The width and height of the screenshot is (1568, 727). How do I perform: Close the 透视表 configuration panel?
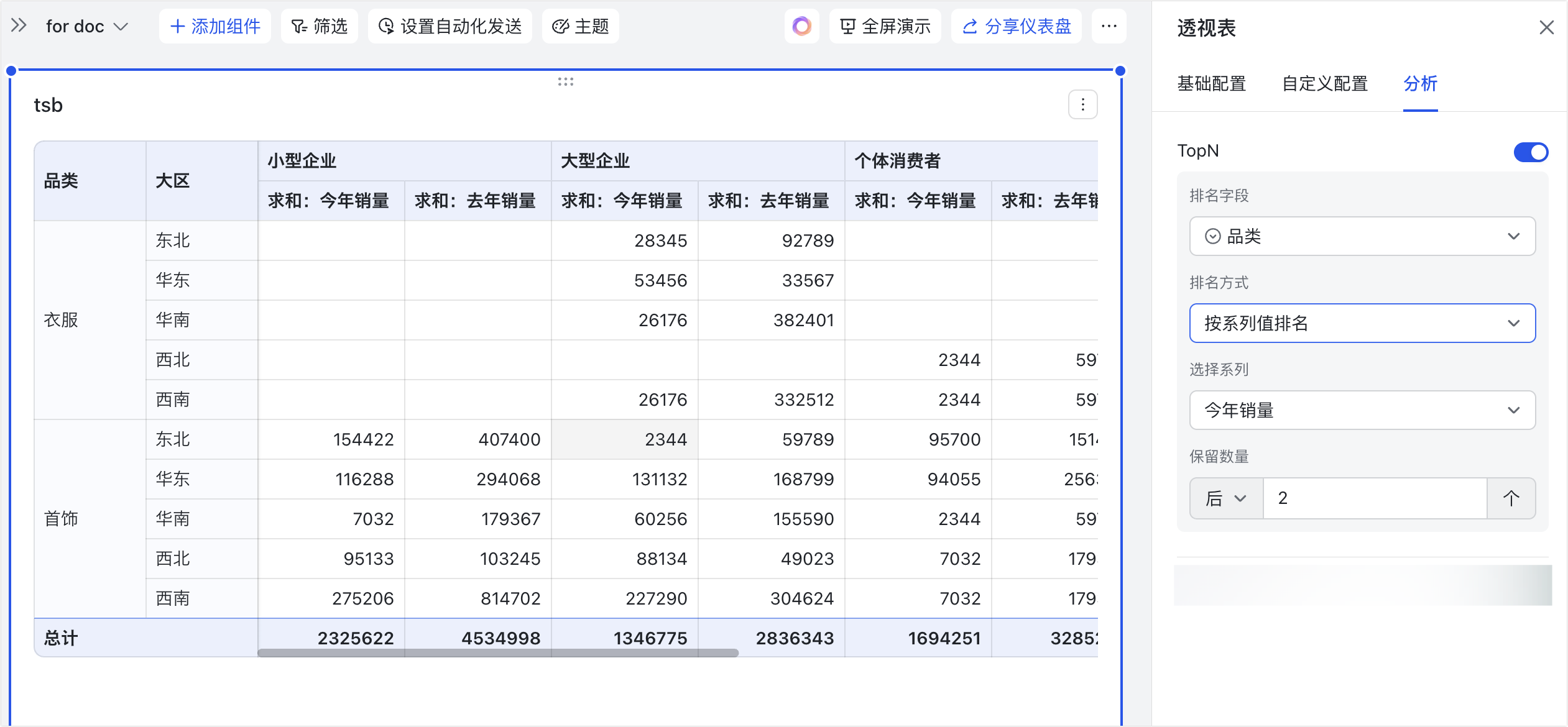point(1546,27)
